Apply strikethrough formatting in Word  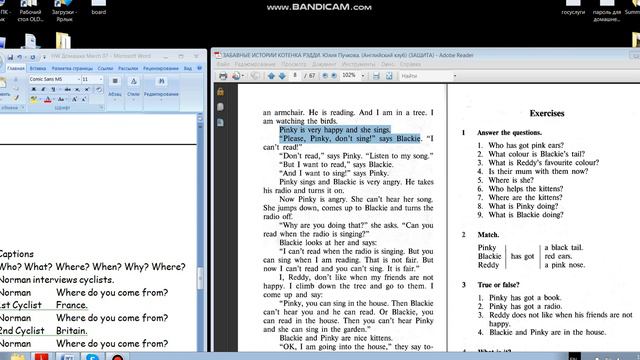pos(67,89)
